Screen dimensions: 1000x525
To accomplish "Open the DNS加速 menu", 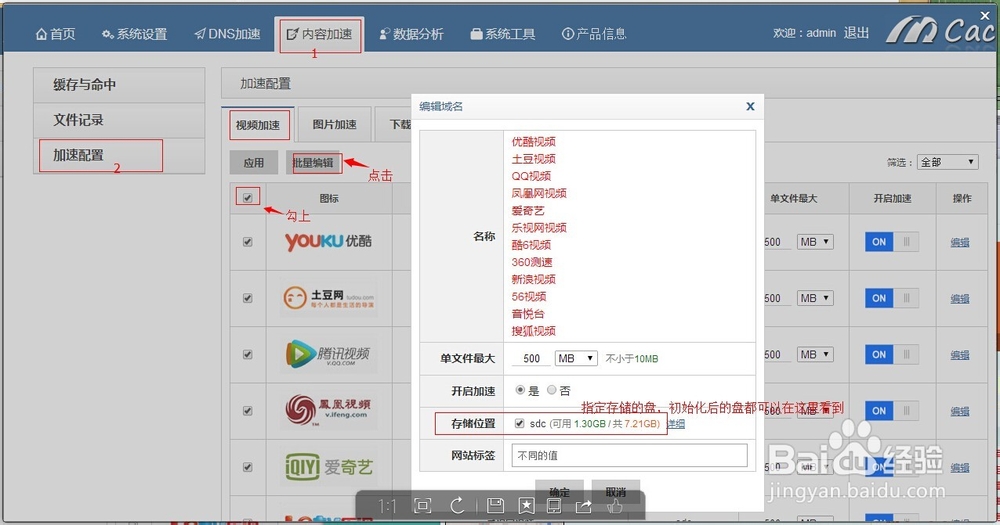I will [228, 34].
